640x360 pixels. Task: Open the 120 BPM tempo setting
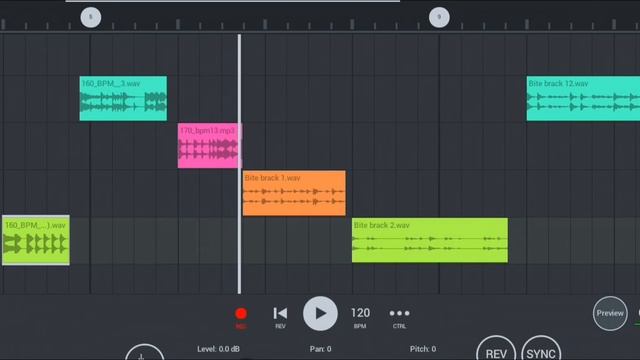360,314
